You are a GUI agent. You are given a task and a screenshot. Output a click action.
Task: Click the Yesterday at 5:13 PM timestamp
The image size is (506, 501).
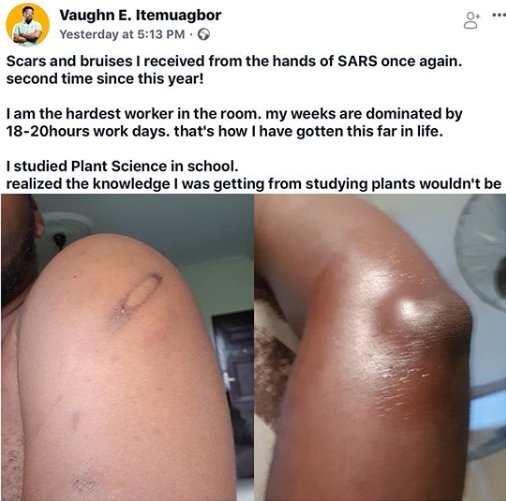122,34
